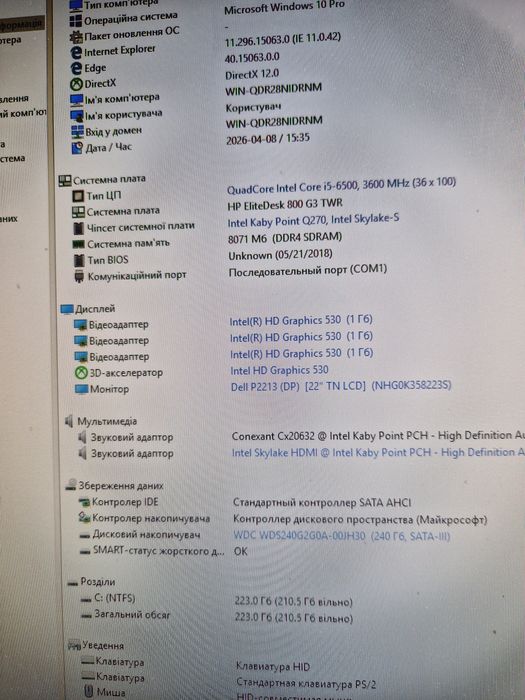The width and height of the screenshot is (525, 700).
Task: Select the 8071 МБ (DDR4 SDRAM) memory value
Action: coord(285,238)
